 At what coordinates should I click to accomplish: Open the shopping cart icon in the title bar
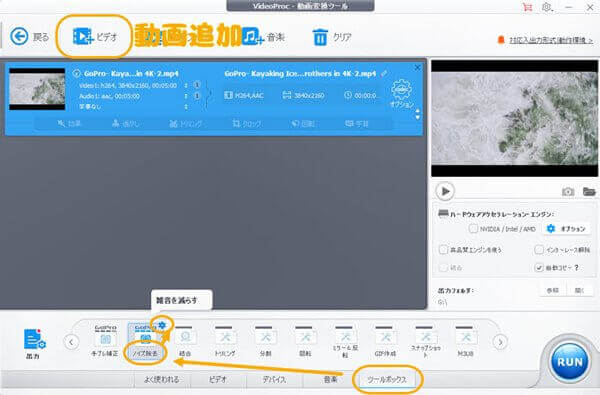click(x=528, y=7)
